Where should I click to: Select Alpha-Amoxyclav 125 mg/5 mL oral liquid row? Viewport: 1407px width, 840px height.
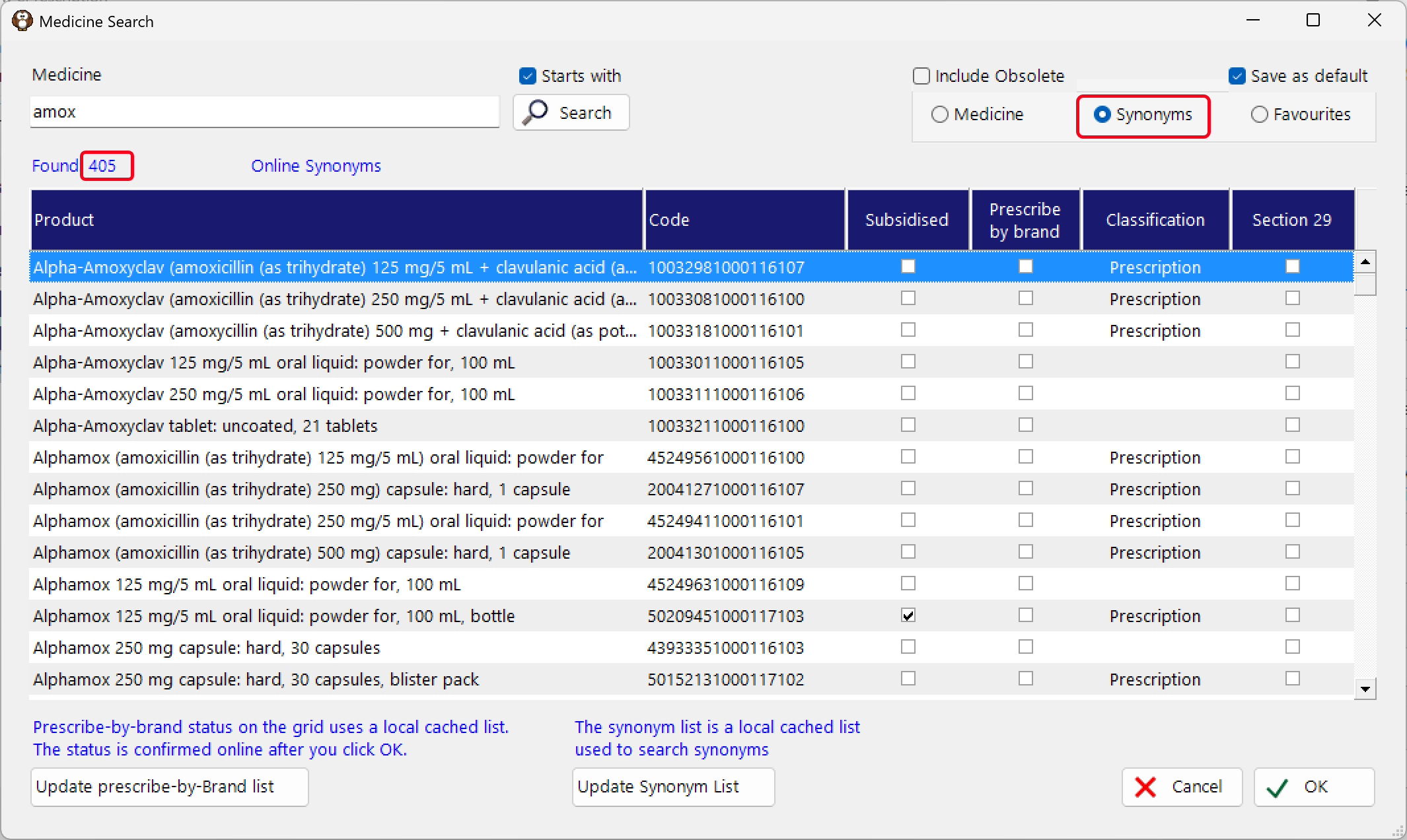(692, 362)
